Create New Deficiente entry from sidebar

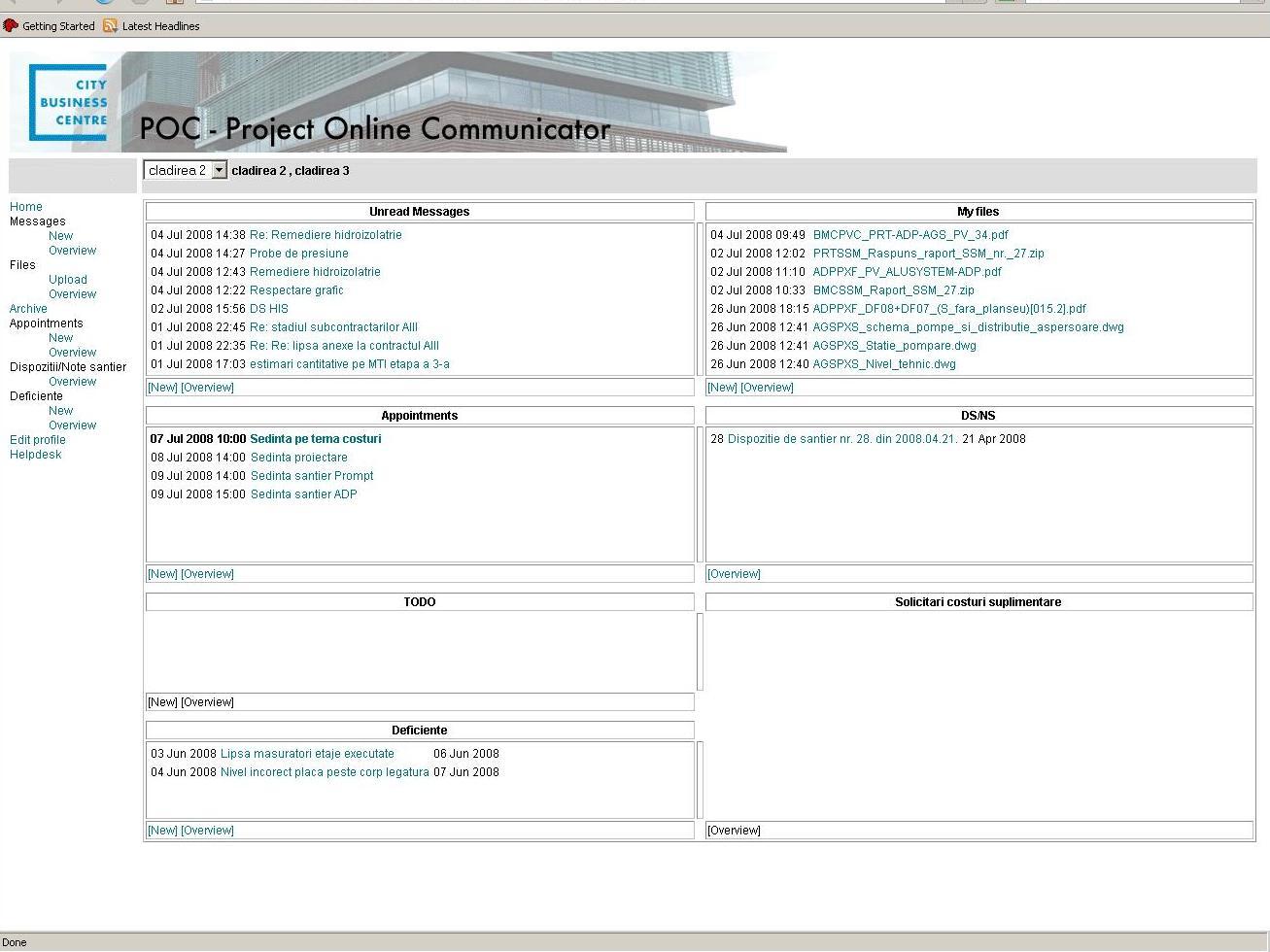pos(60,411)
